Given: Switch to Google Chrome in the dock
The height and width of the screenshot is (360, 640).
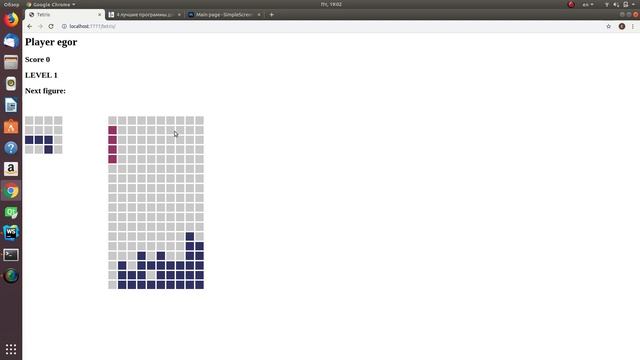Looking at the screenshot, I should point(11,191).
